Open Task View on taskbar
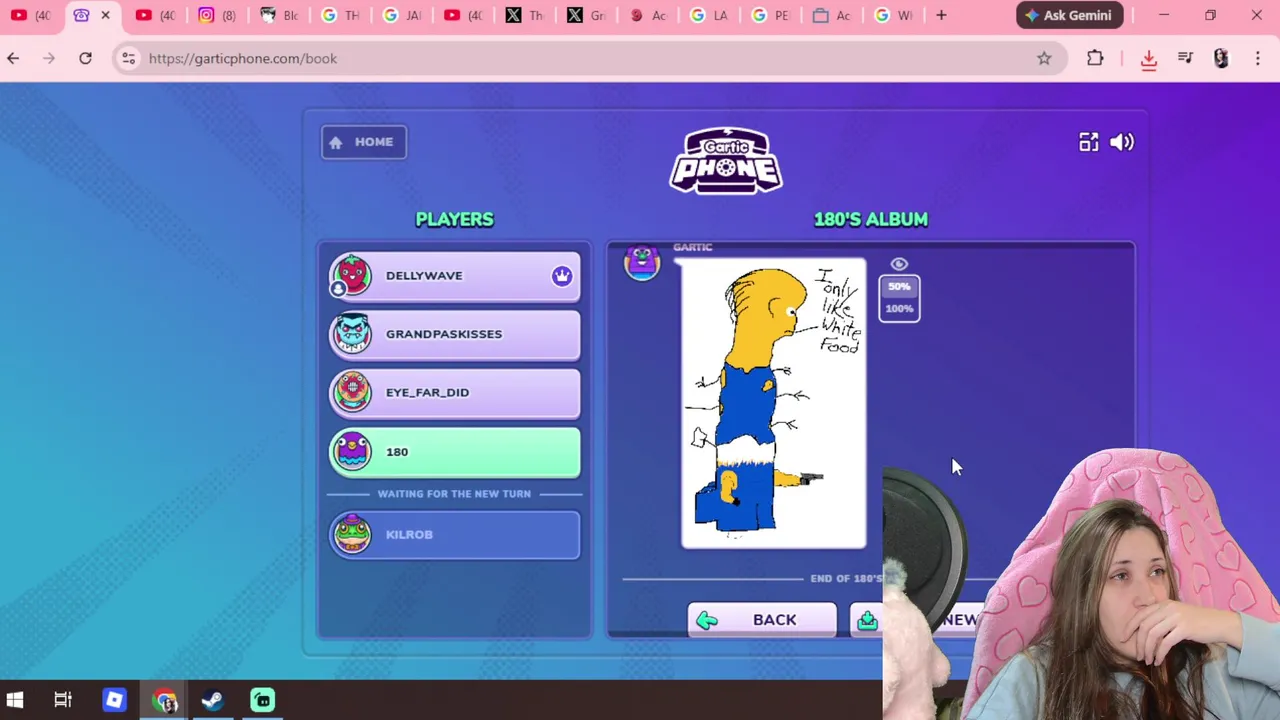Image resolution: width=1280 pixels, height=720 pixels. click(x=63, y=700)
